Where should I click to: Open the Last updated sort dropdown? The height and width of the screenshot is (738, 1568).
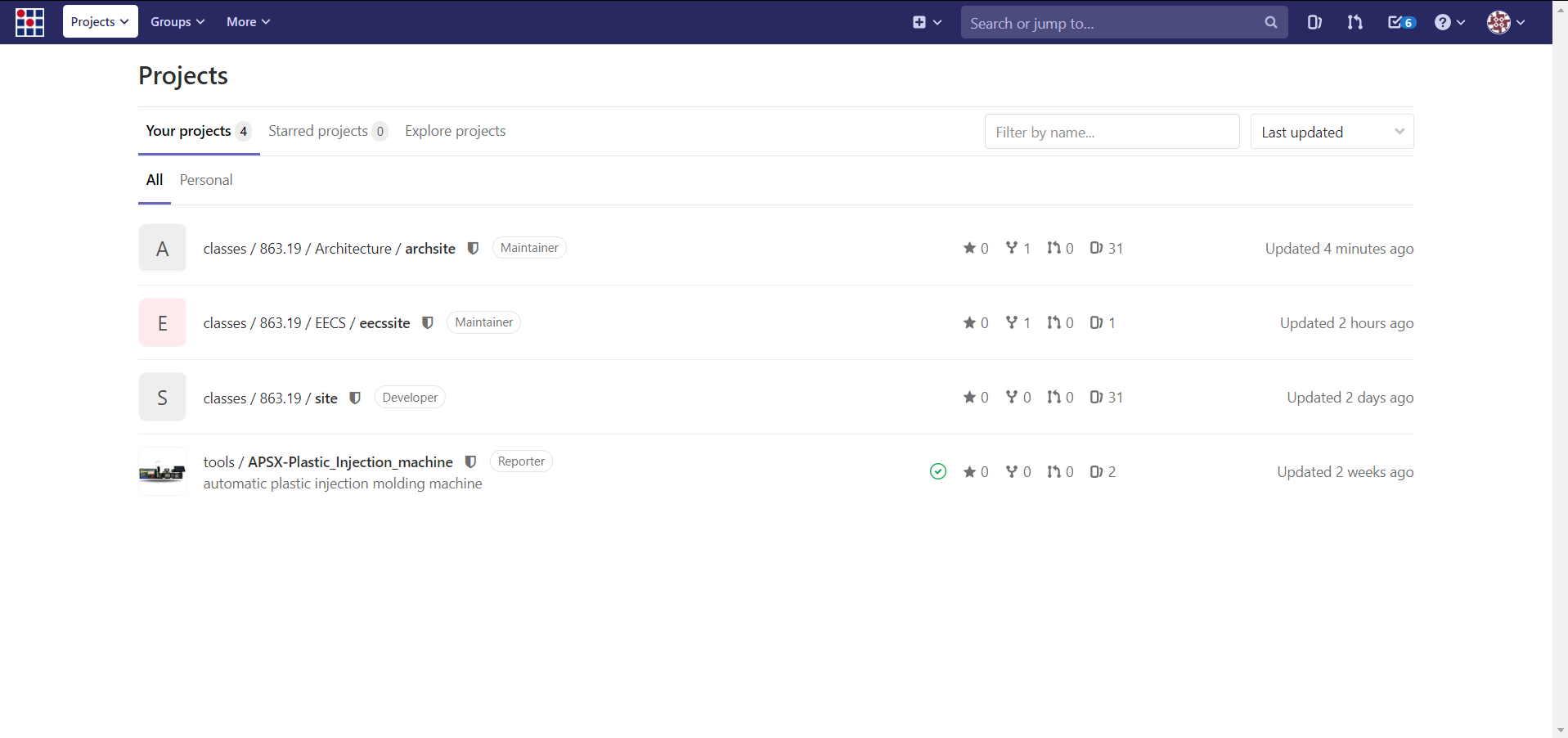click(x=1332, y=132)
